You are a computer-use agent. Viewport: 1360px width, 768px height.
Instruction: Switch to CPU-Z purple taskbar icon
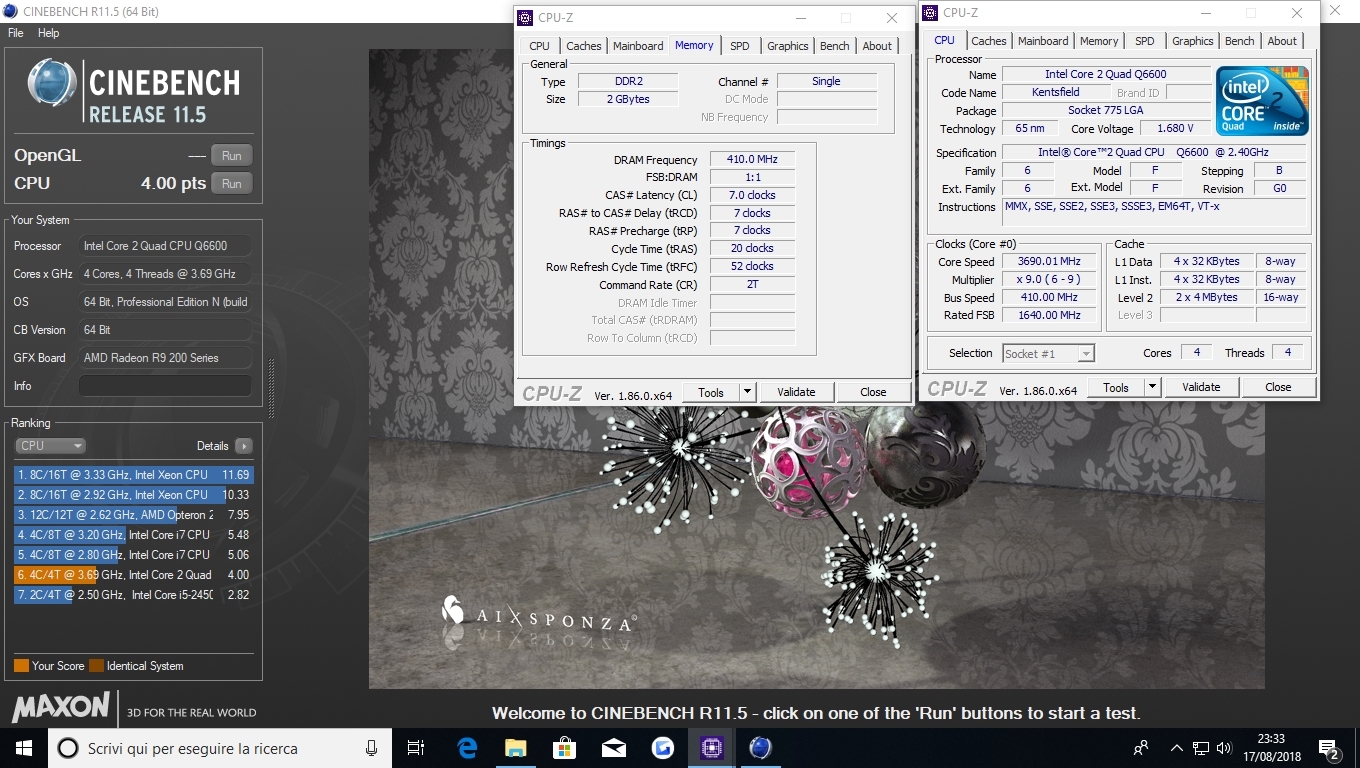point(711,748)
